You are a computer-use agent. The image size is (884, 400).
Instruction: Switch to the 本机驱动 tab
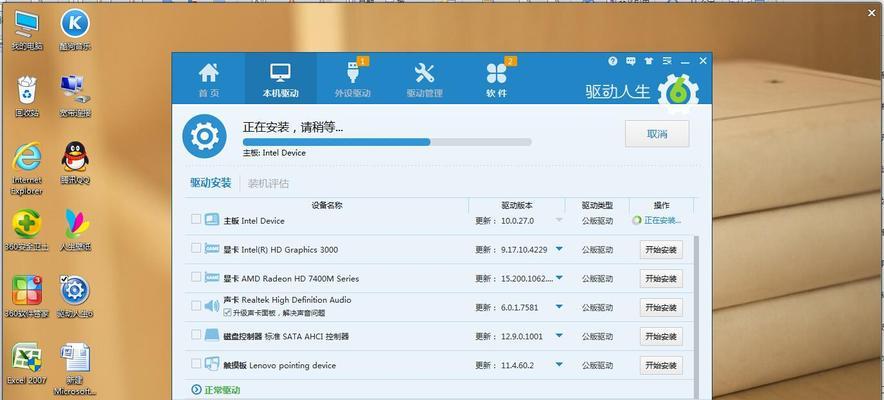tap(280, 79)
